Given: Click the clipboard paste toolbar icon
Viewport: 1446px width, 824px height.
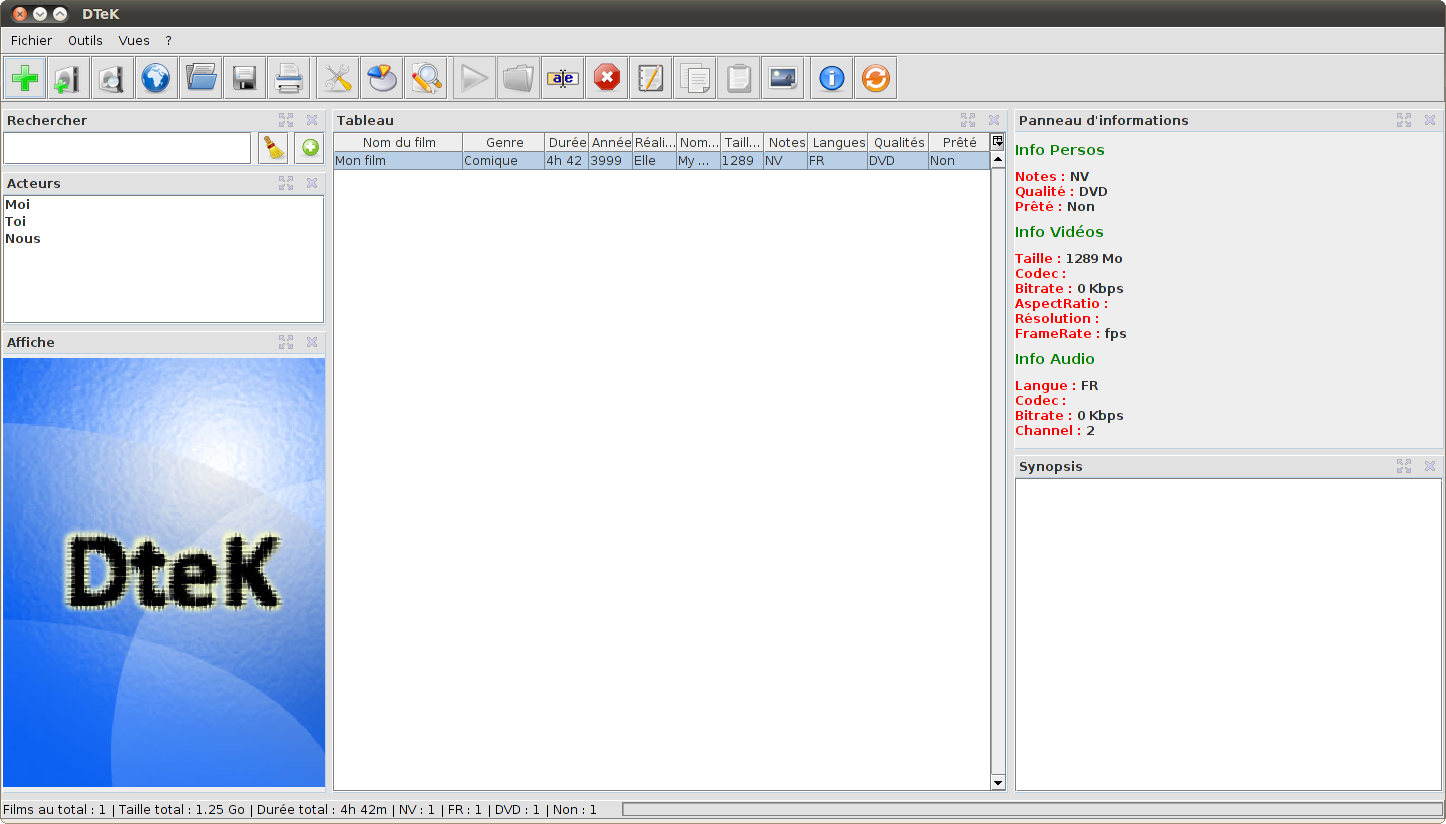Looking at the screenshot, I should pyautogui.click(x=739, y=78).
